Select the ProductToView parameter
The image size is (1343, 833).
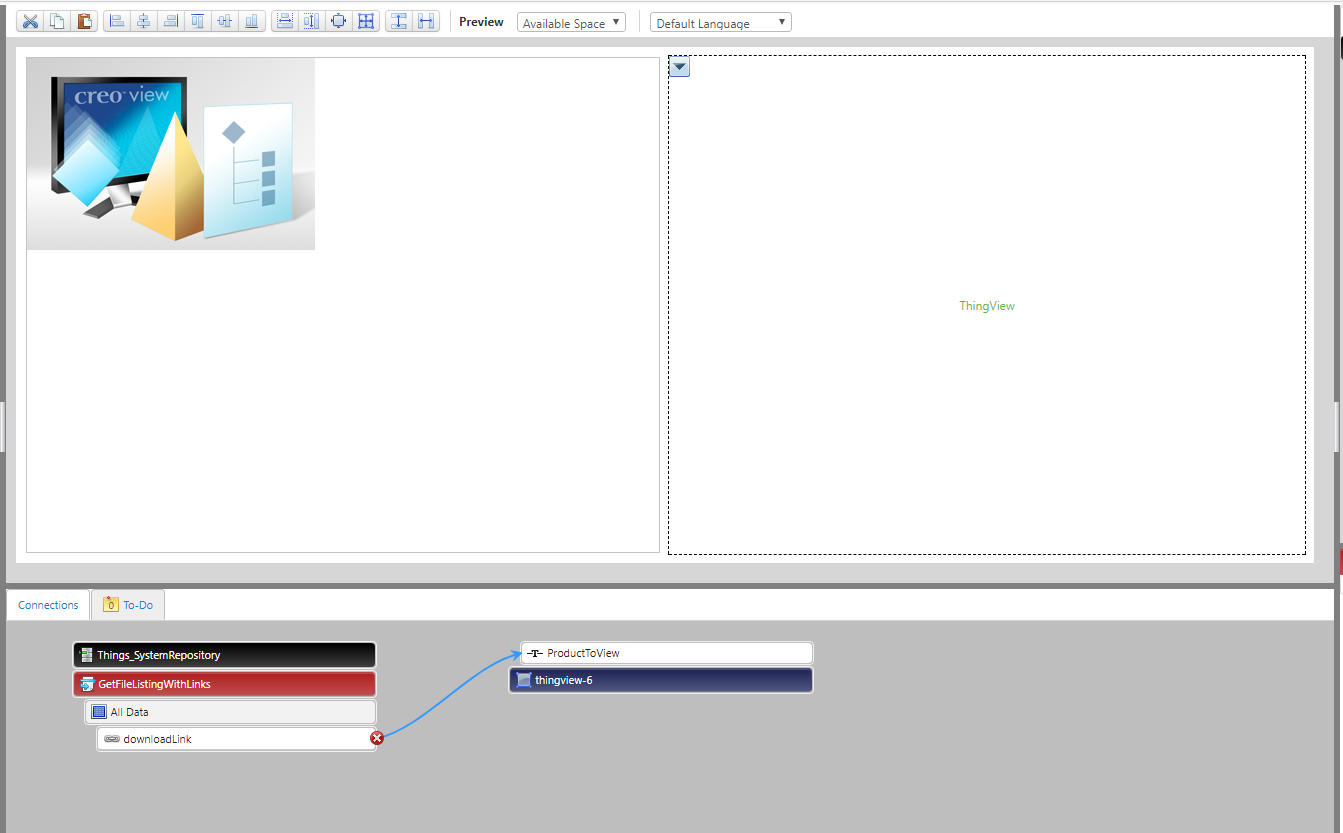coord(665,652)
